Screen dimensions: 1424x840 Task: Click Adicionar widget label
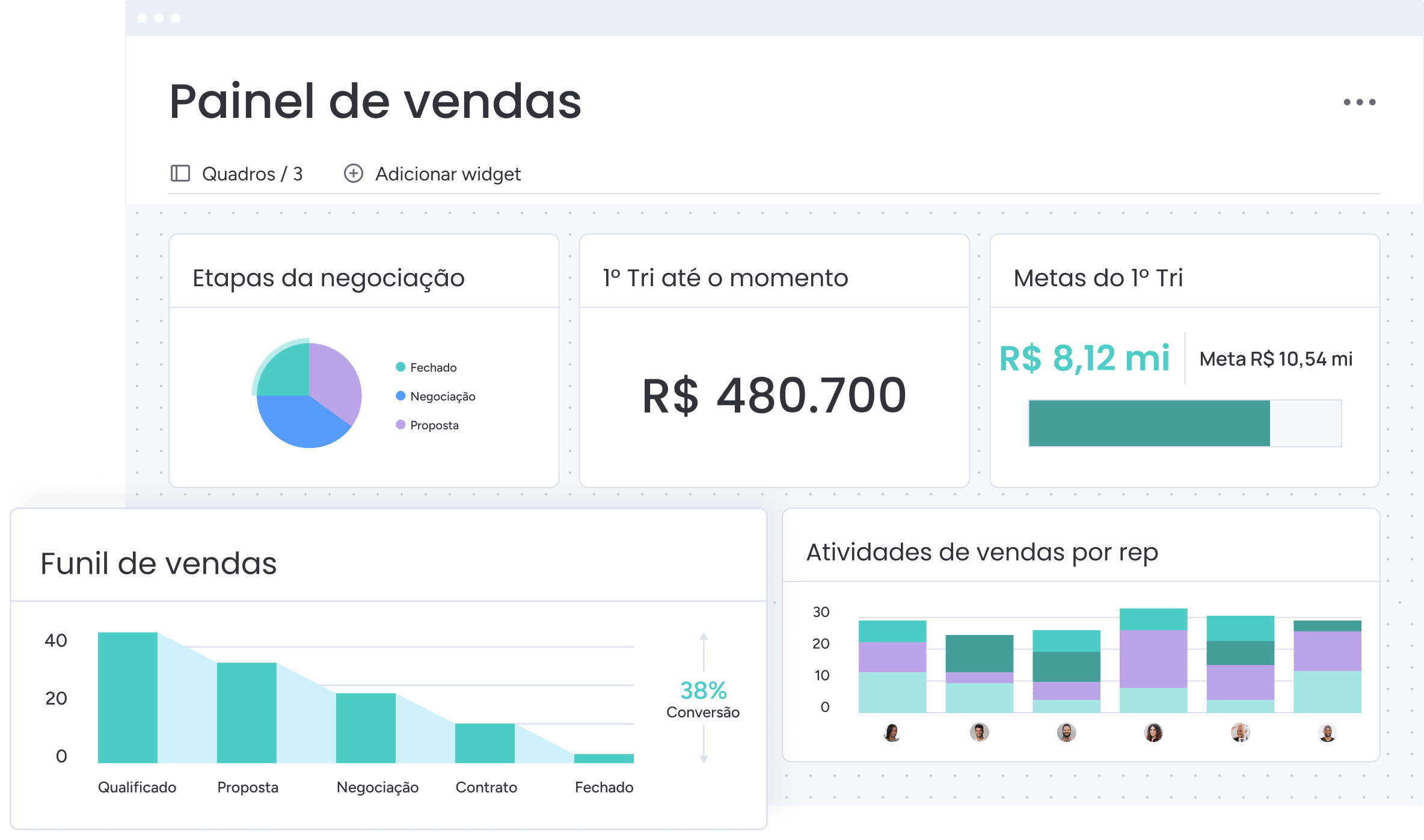tap(448, 174)
